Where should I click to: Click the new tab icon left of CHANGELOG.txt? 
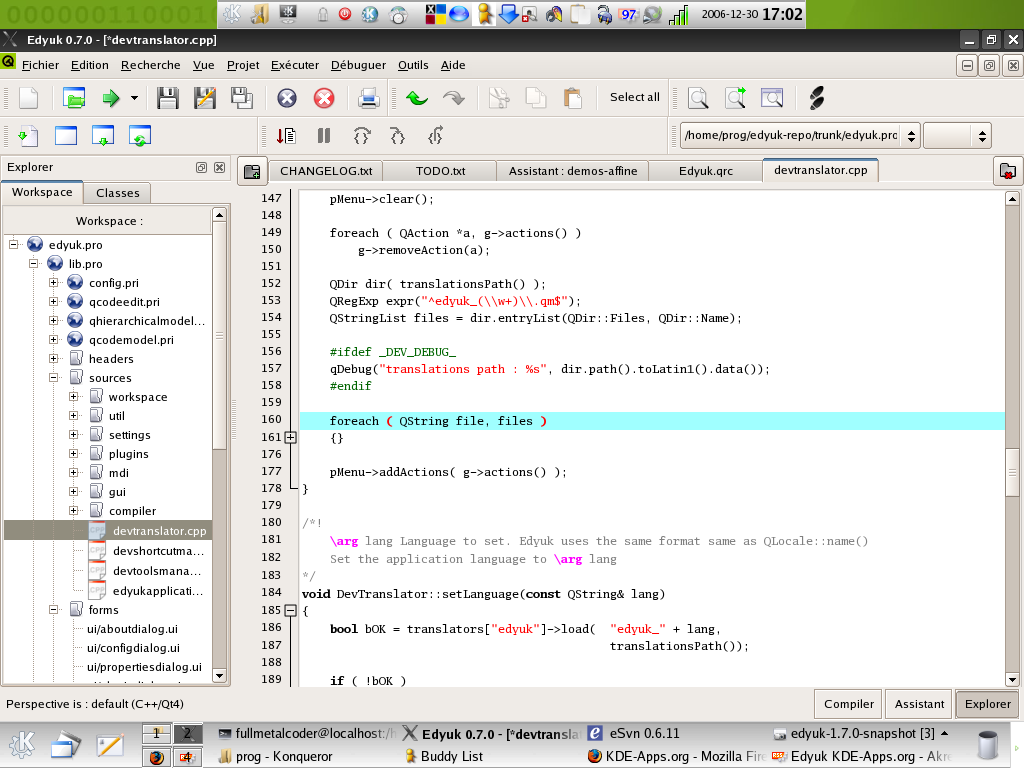tap(252, 172)
